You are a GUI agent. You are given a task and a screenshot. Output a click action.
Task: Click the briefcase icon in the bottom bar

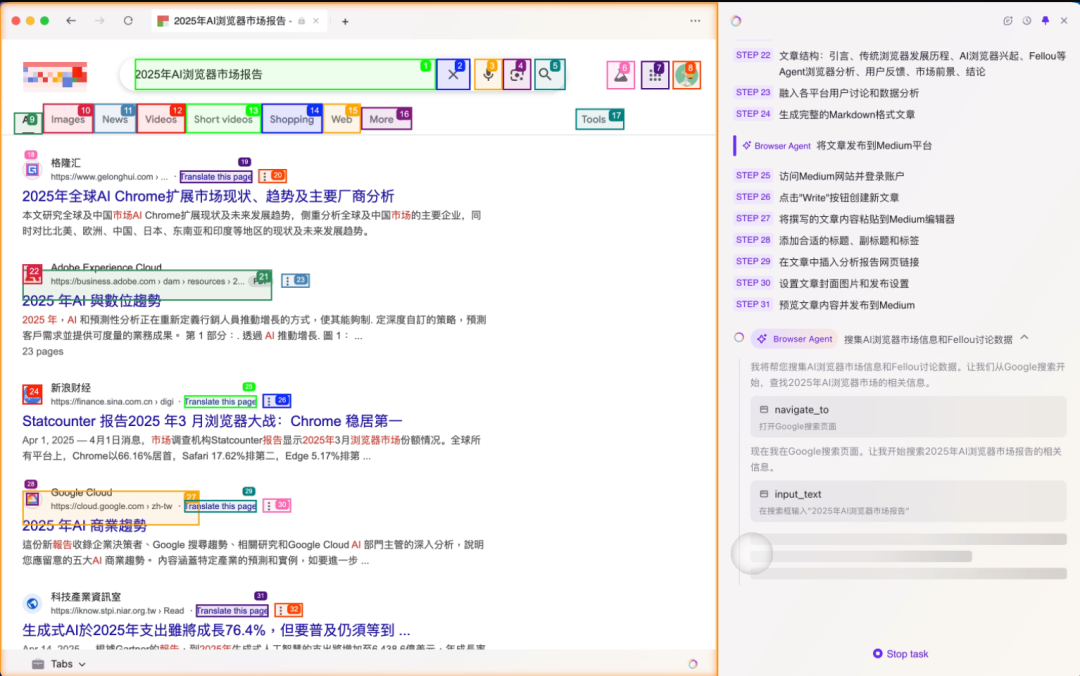(38, 664)
